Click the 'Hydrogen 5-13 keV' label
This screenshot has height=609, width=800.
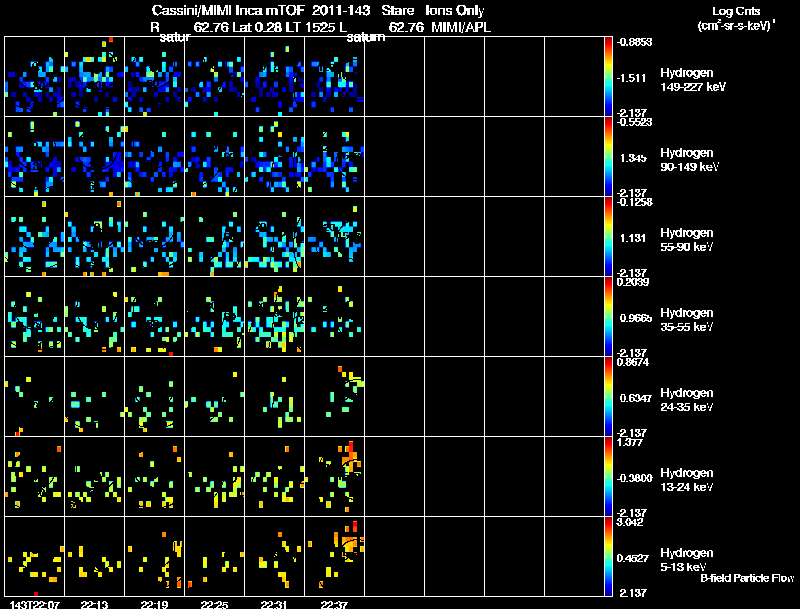(687, 560)
